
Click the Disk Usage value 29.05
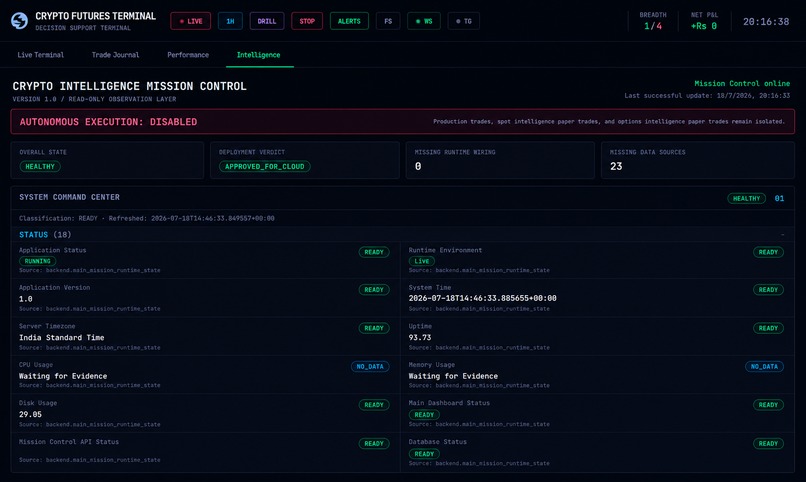30,415
